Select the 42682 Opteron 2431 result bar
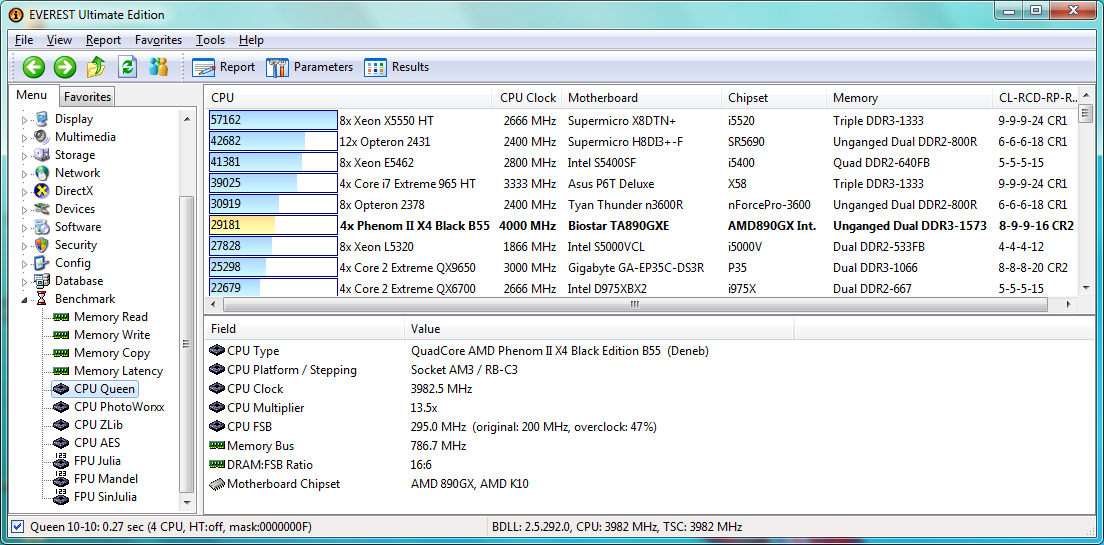 pyautogui.click(x=273, y=142)
